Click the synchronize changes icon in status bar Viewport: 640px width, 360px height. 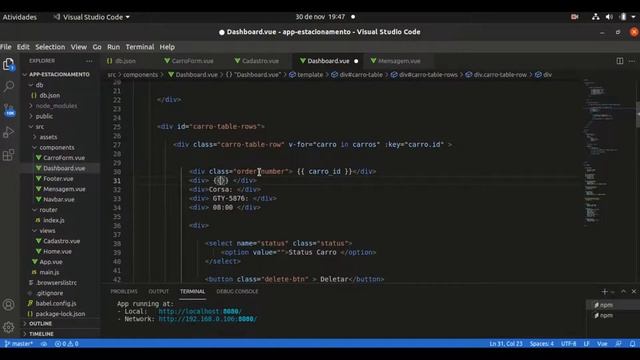(x=44, y=344)
